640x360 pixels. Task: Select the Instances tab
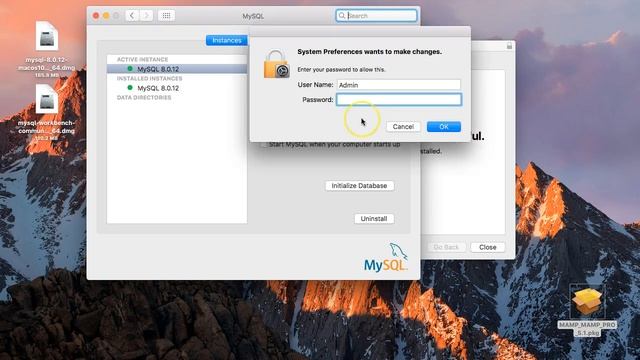[227, 40]
